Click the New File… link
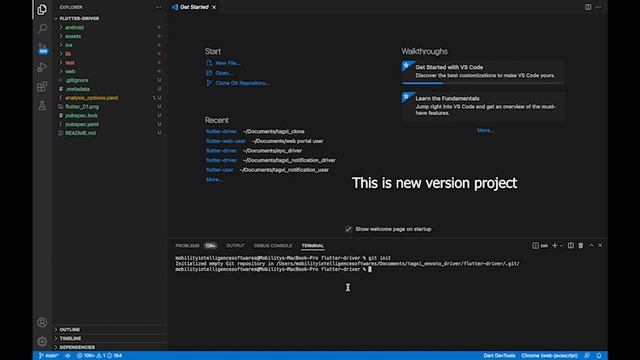Screen dimensions: 640x360 228,63
